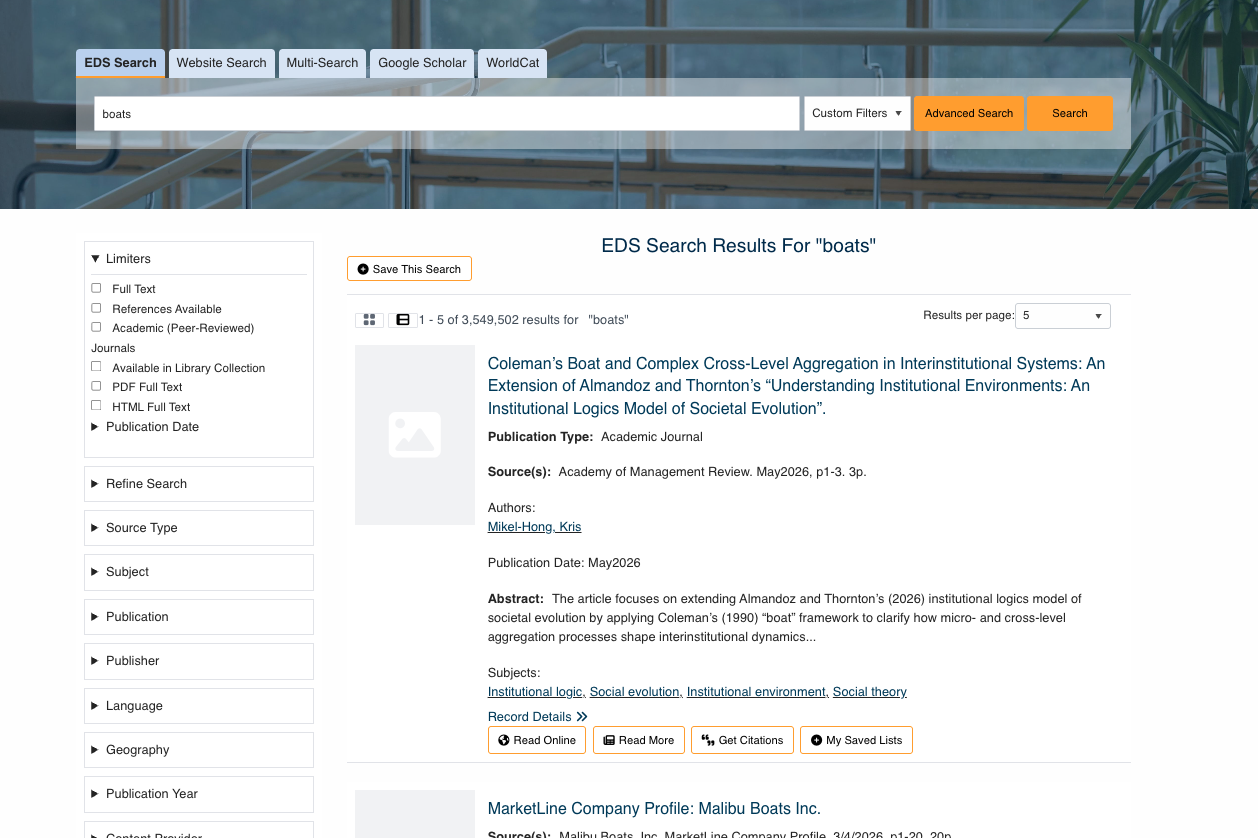Click the EDS Search Results heading

tap(738, 245)
